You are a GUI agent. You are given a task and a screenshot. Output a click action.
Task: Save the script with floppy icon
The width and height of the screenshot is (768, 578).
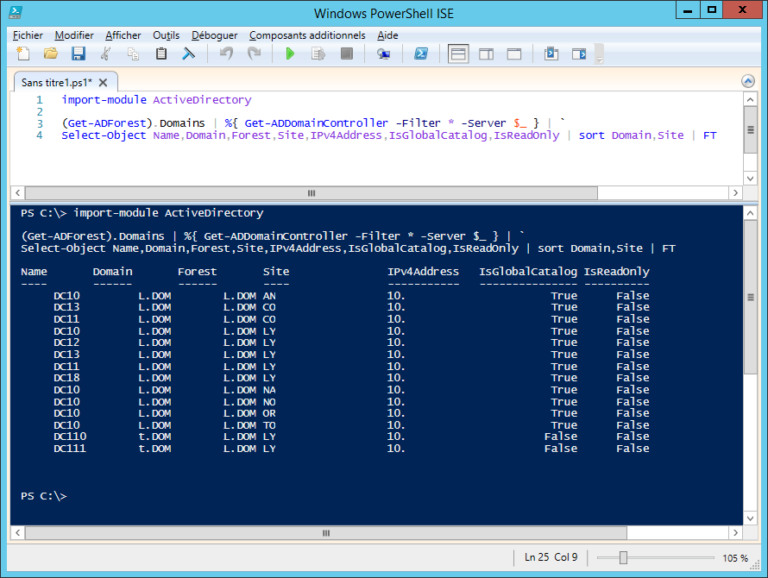[x=78, y=53]
